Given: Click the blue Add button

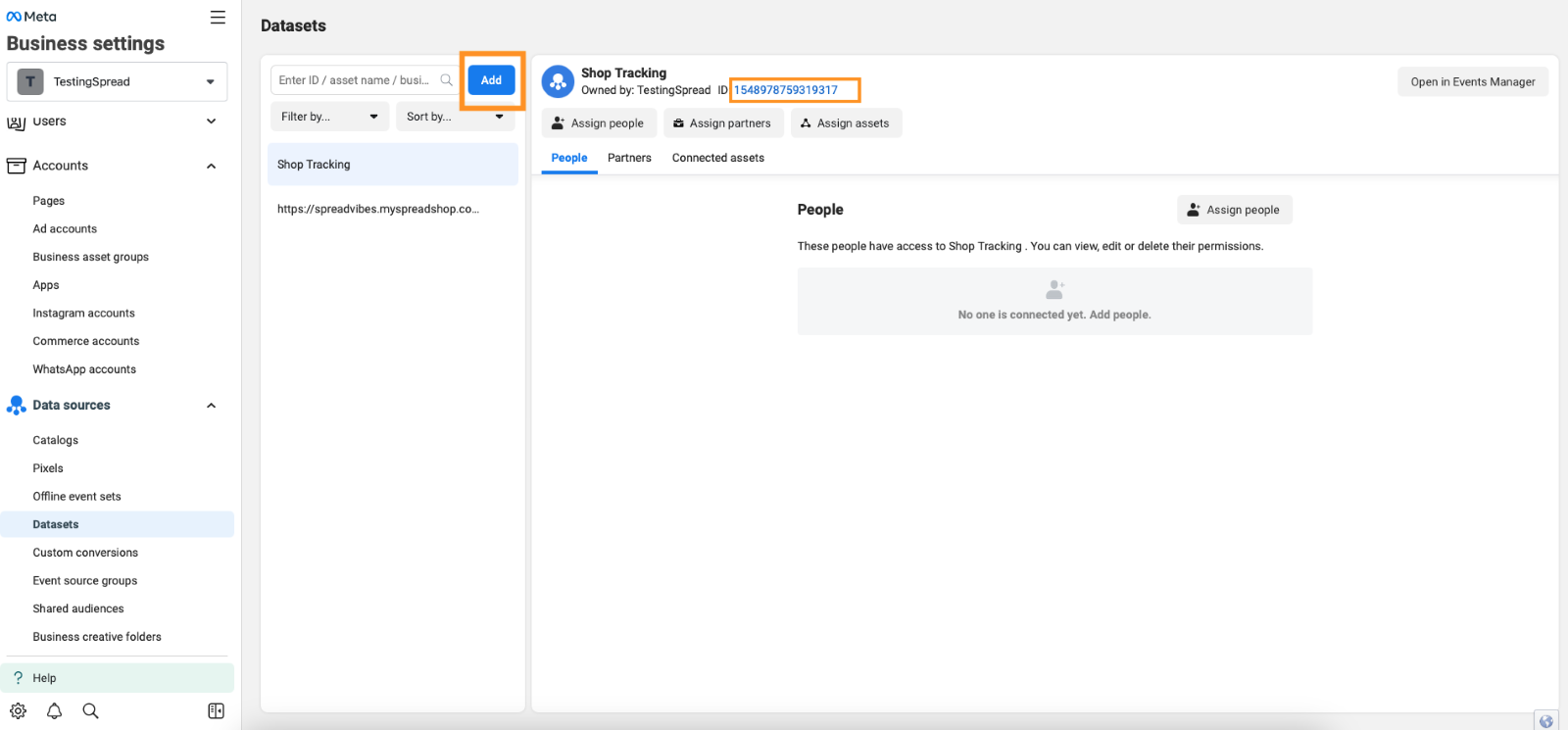Looking at the screenshot, I should pyautogui.click(x=491, y=80).
